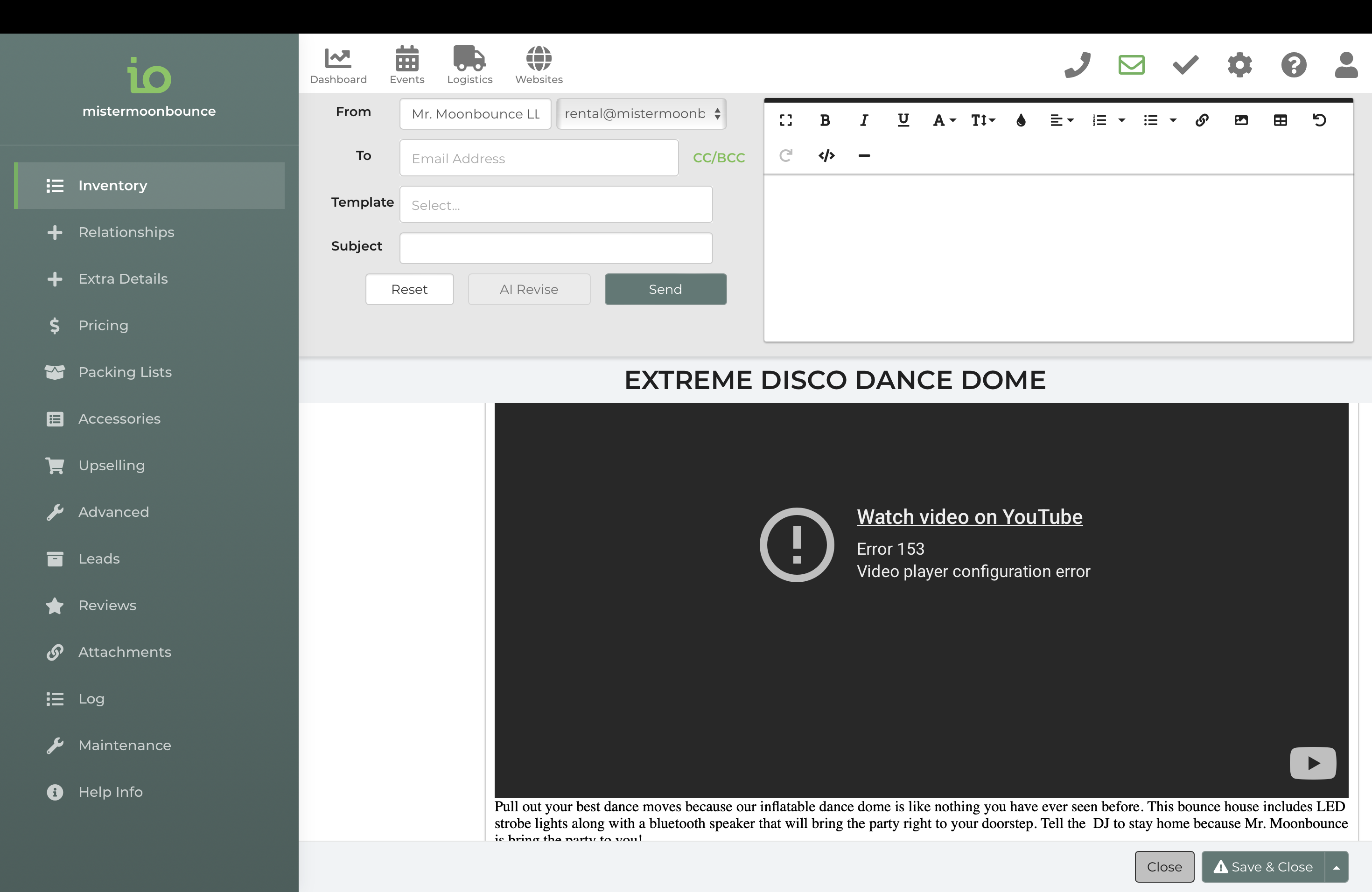1372x892 pixels.
Task: Open the rental@mistermoonbounce sender dropdown
Action: click(x=641, y=113)
